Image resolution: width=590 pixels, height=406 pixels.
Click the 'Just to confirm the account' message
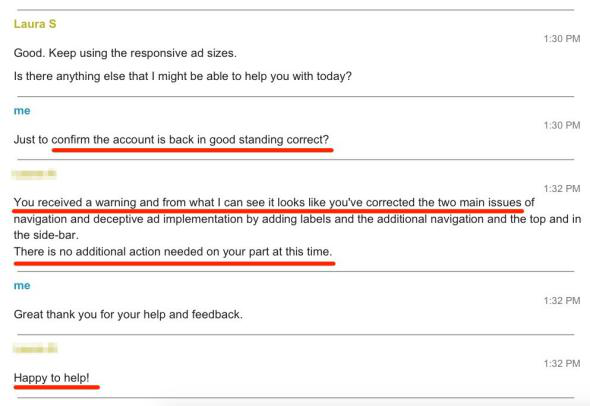click(x=171, y=140)
